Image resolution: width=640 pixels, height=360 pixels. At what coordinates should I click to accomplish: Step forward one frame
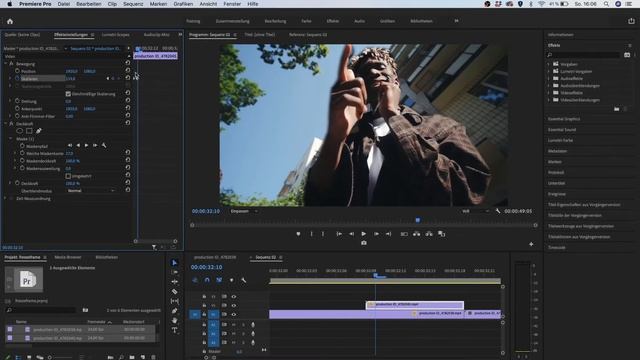click(x=376, y=234)
